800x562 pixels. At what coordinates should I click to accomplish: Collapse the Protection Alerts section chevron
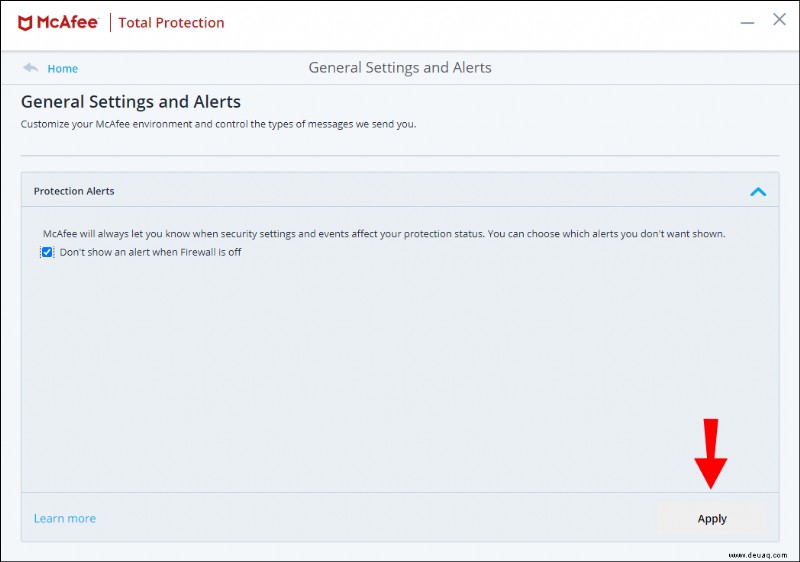coord(758,192)
